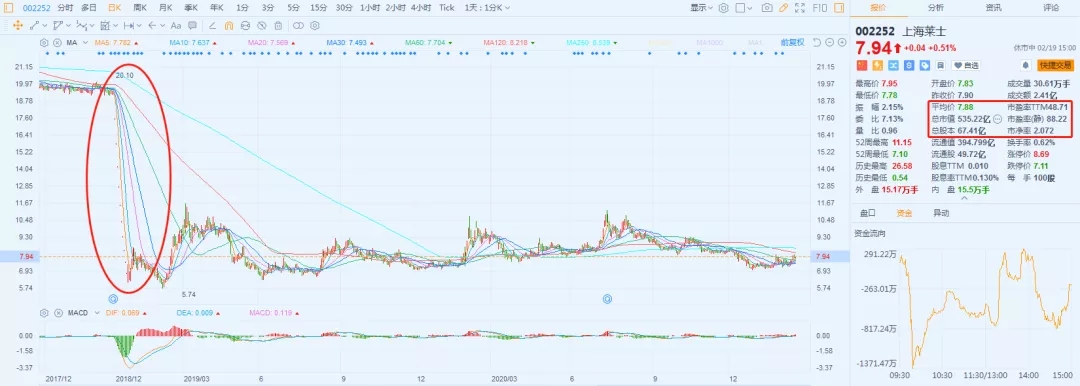Image resolution: width=1080 pixels, height=386 pixels.
Task: Select the arrow annotation tool
Action: click(152, 26)
